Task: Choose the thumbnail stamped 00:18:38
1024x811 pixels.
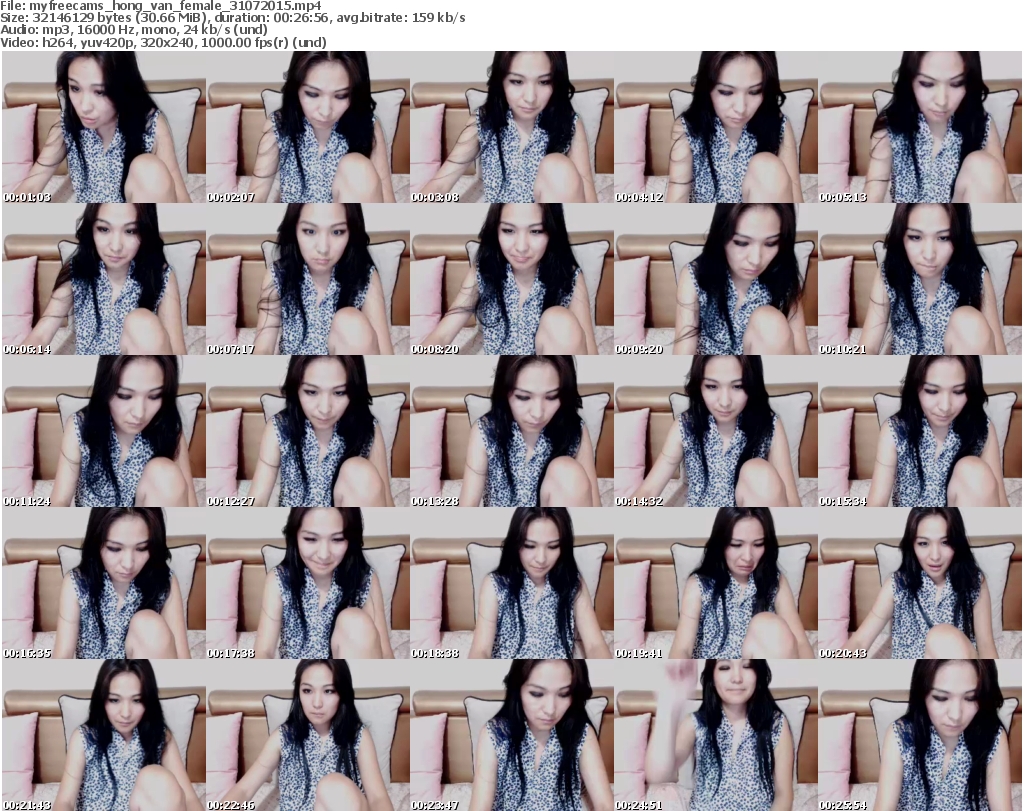Action: coord(512,583)
